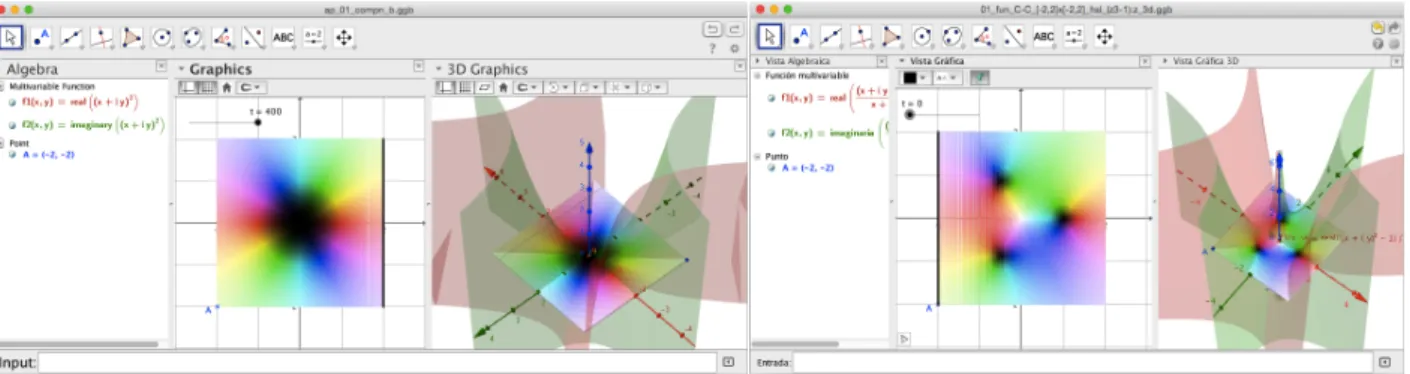Image resolution: width=1410 pixels, height=374 pixels.
Task: Open projection type dropdown in 3D Graphics bar
Action: (652, 87)
